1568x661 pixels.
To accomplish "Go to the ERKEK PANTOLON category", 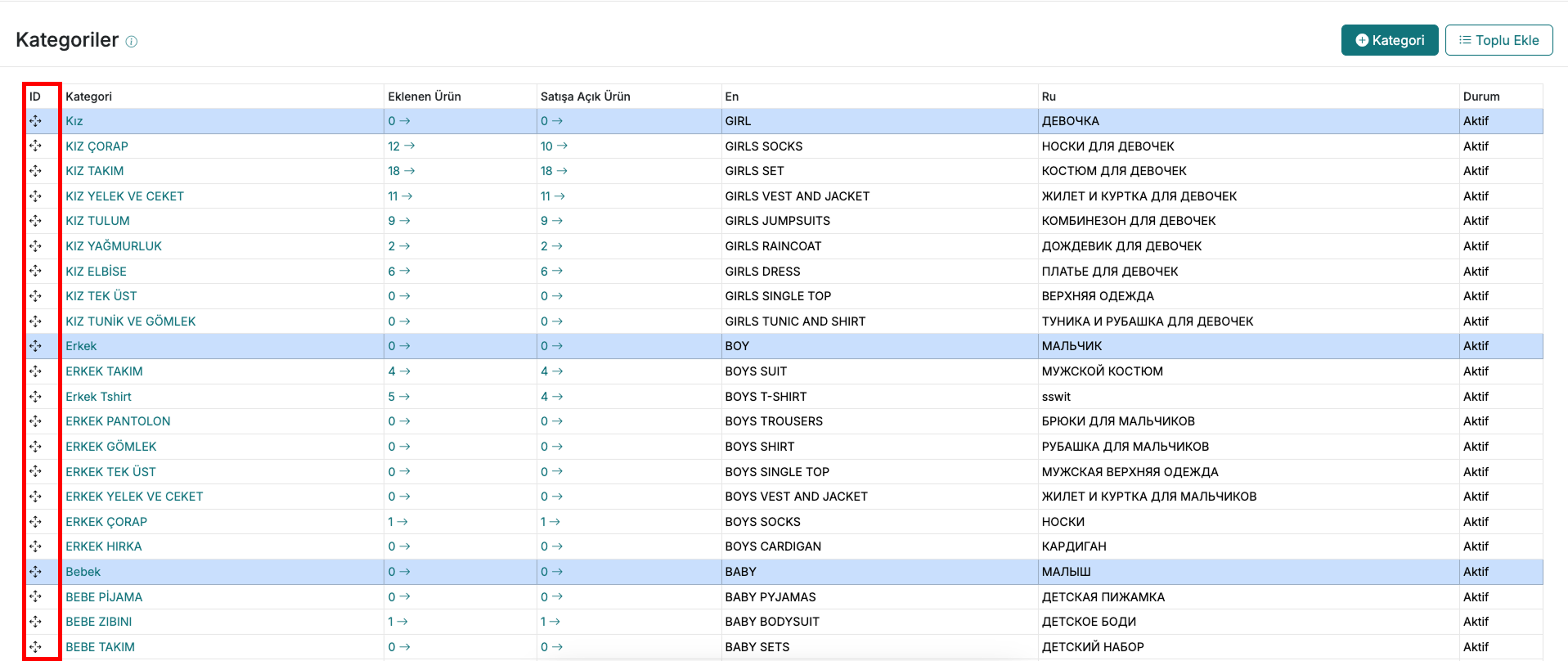I will point(119,421).
